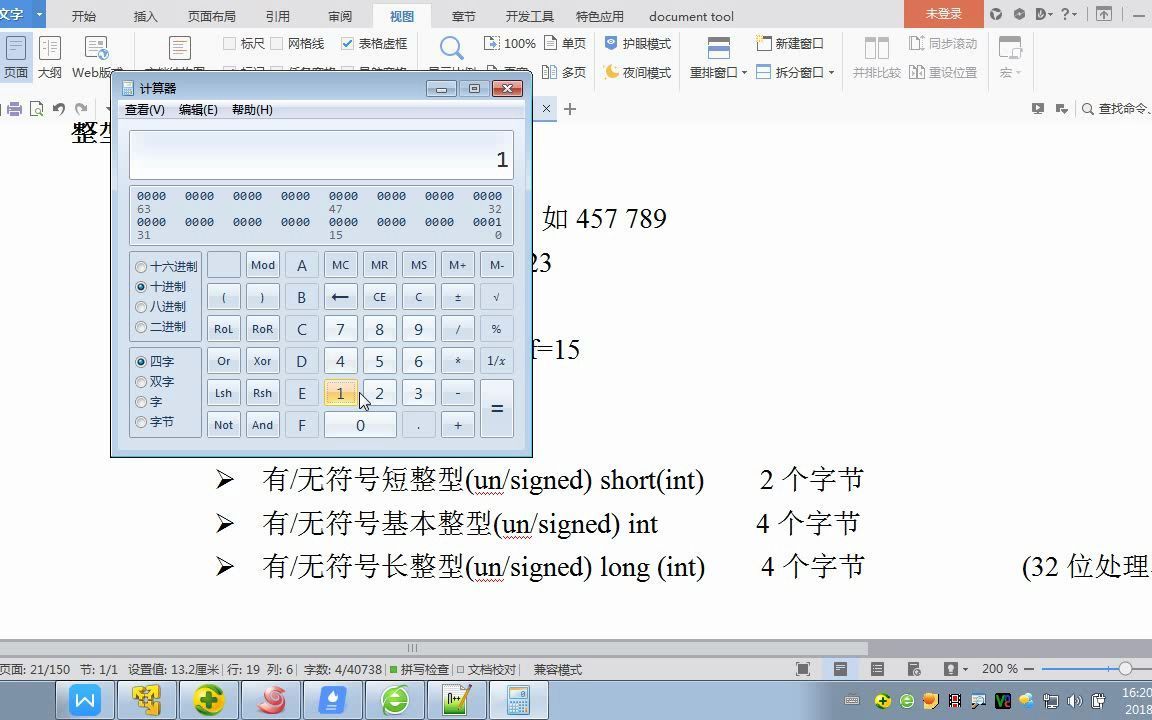The image size is (1152, 720).
Task: Switch to the 引用 ribbon tab
Action: click(x=278, y=16)
